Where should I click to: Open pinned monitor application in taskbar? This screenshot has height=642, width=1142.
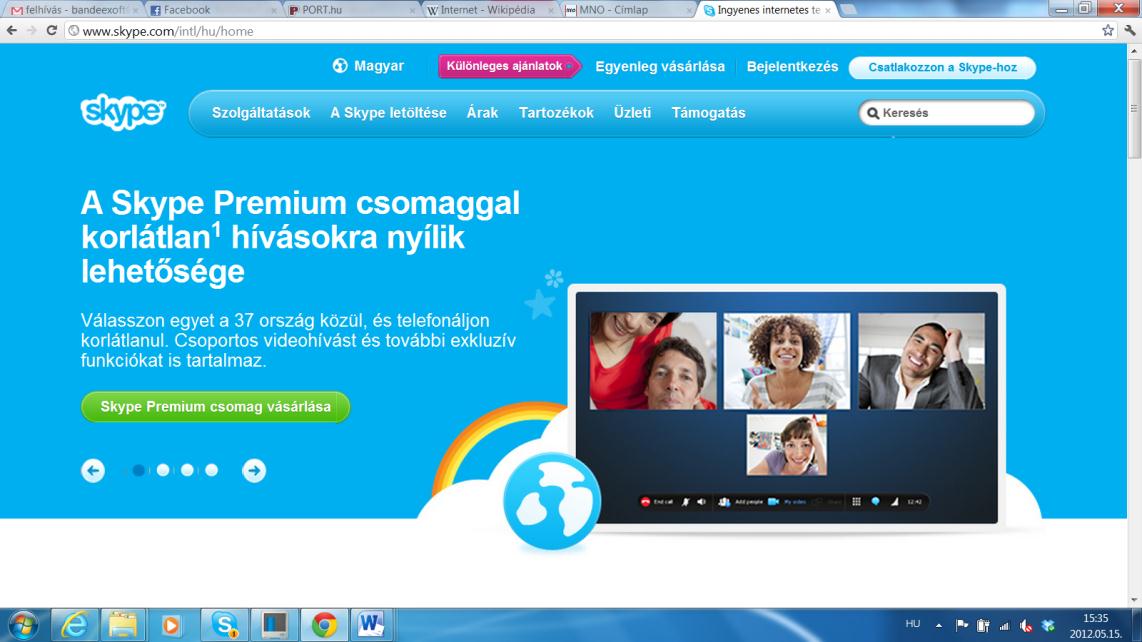[274, 625]
